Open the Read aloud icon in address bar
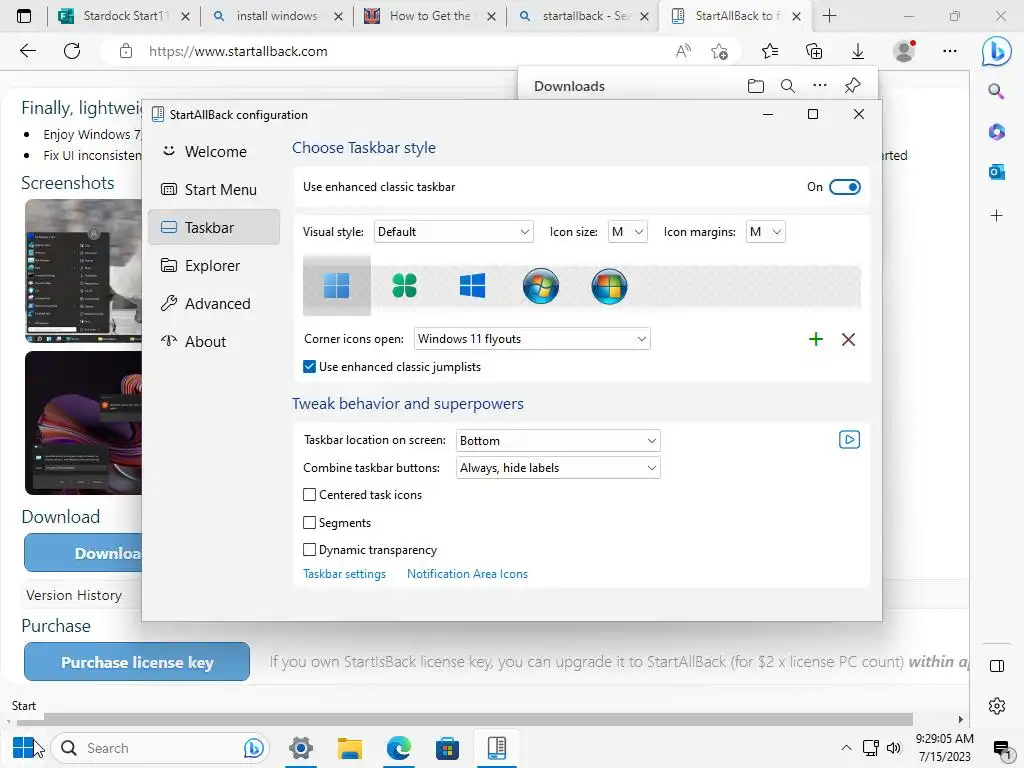This screenshot has height=768, width=1024. [683, 51]
